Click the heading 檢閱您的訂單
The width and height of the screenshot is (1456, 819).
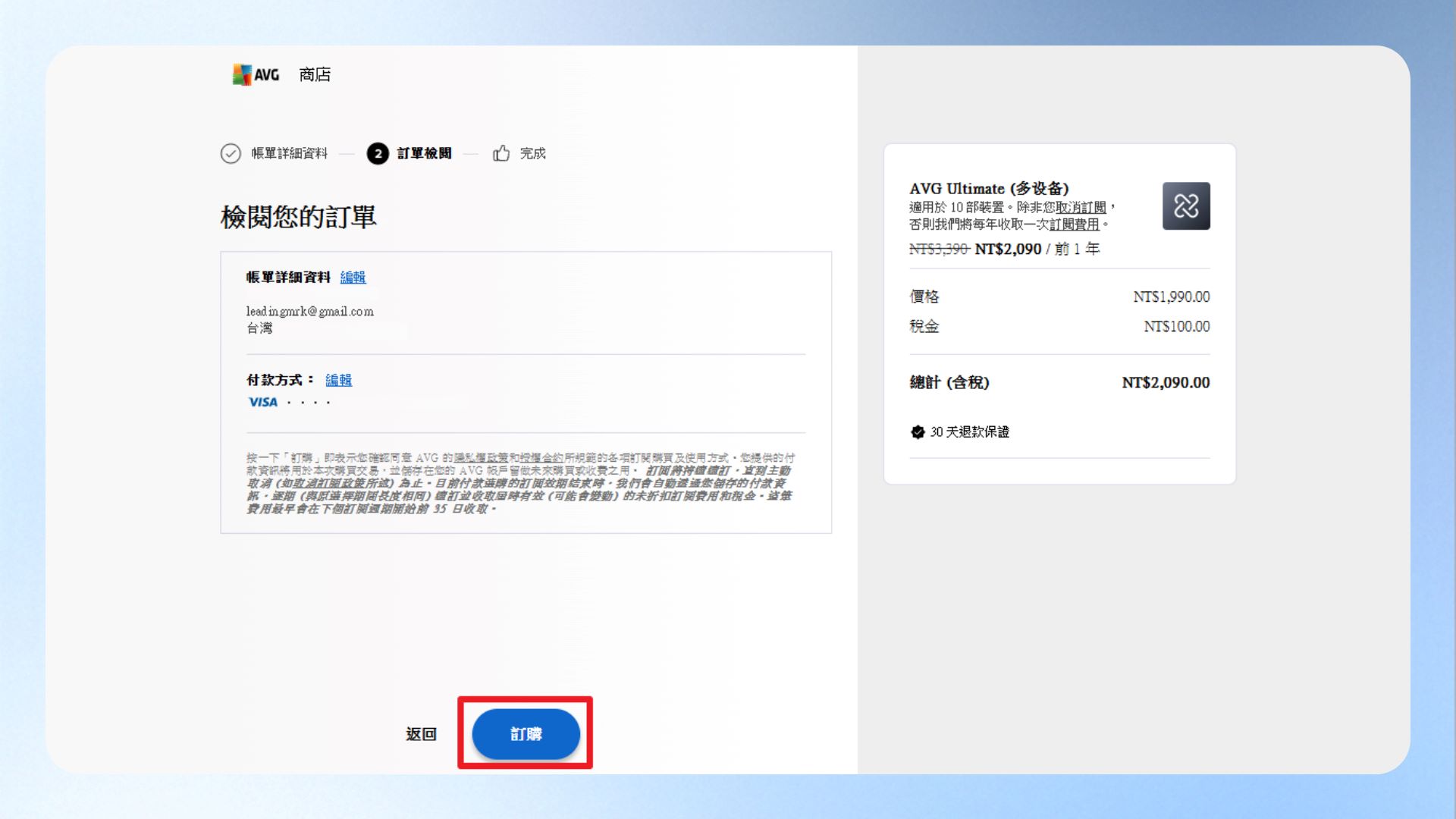[298, 217]
